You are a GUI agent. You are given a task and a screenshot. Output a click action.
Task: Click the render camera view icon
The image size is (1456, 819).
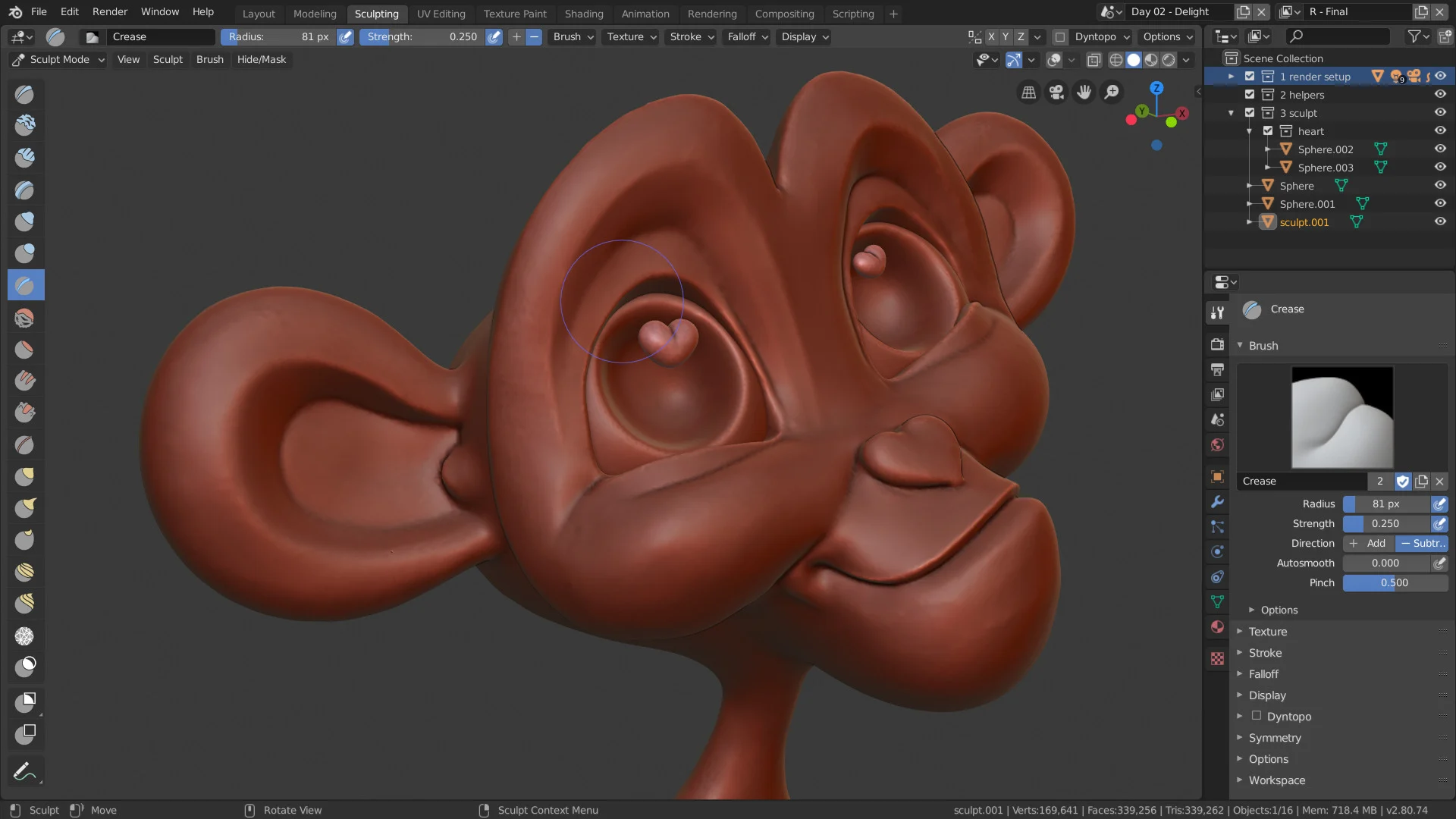1057,91
